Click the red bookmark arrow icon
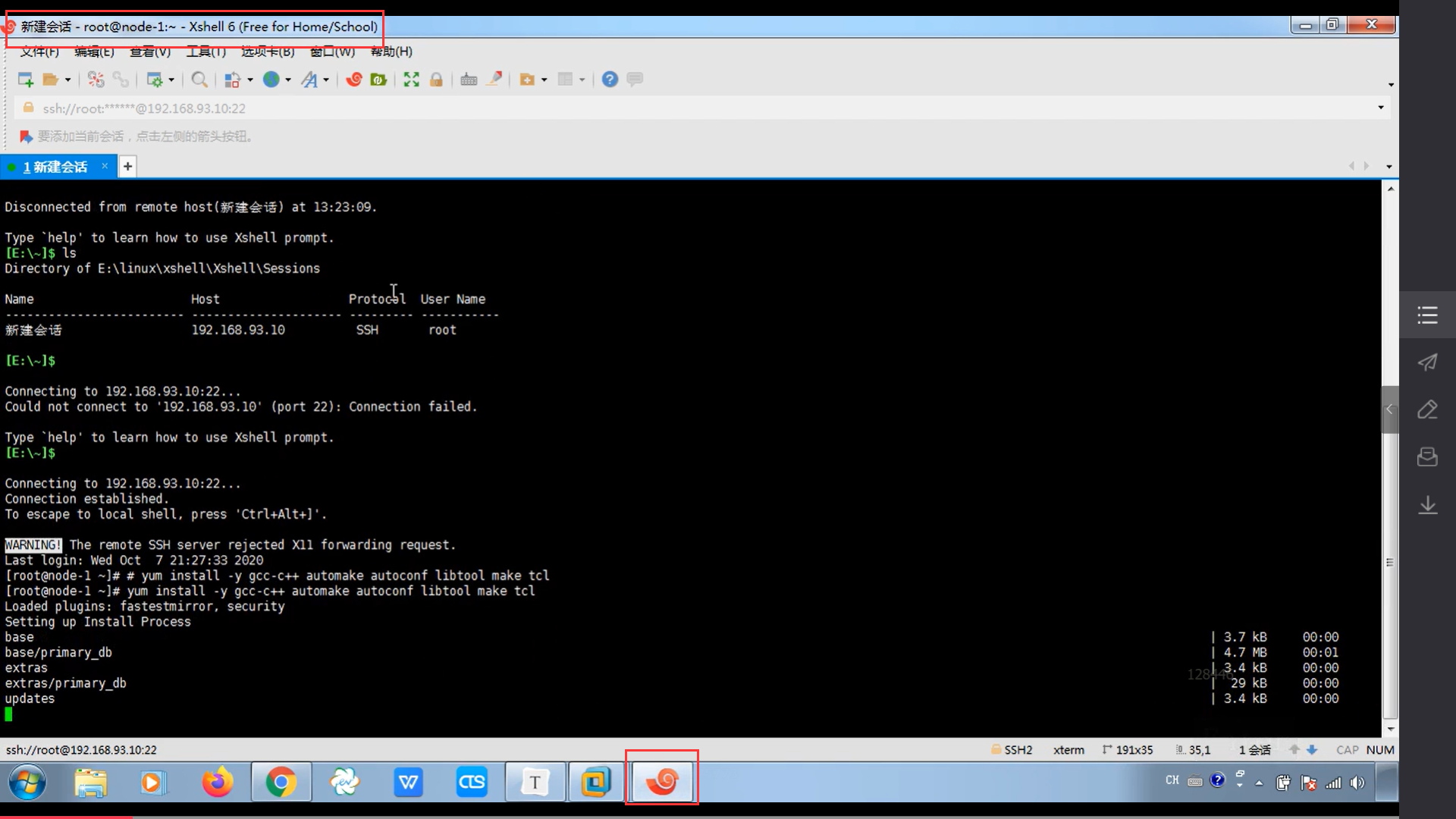 26,136
